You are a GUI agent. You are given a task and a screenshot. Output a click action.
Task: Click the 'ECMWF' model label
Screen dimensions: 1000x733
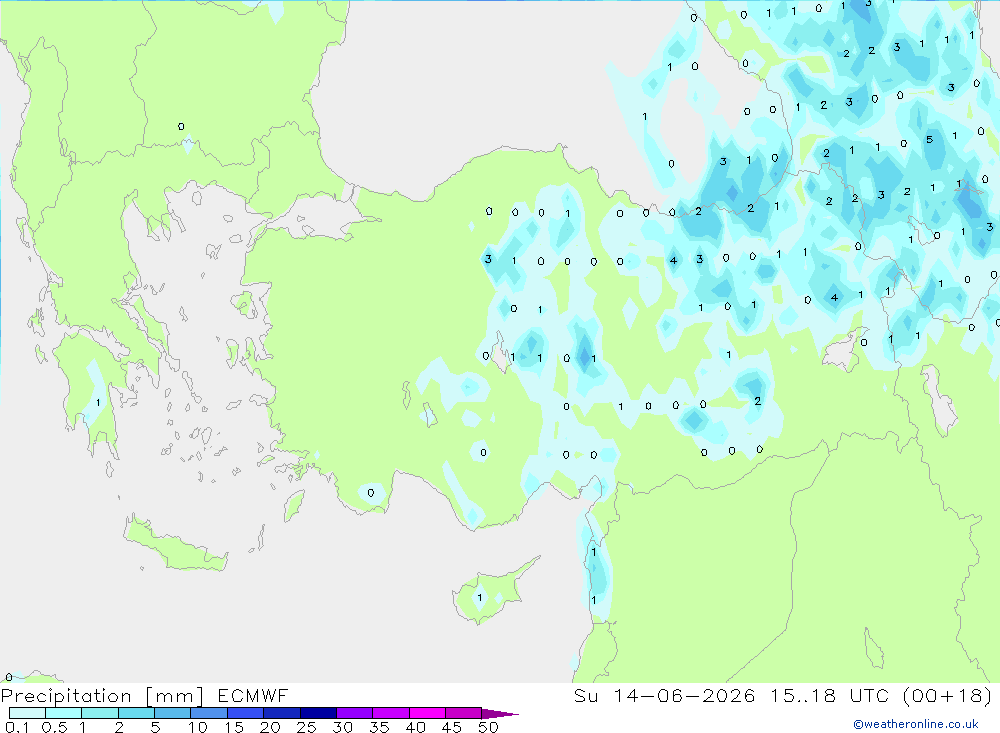253,695
